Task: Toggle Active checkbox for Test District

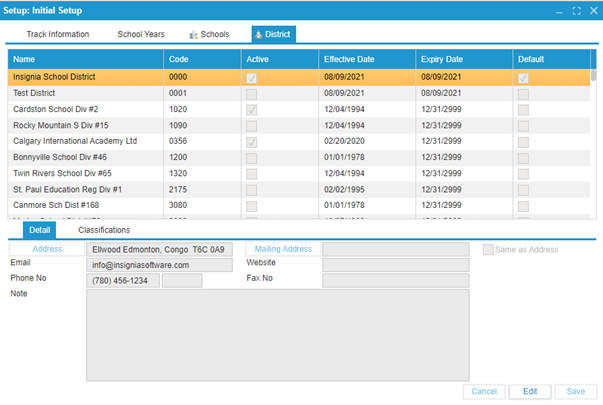Action: click(x=251, y=92)
